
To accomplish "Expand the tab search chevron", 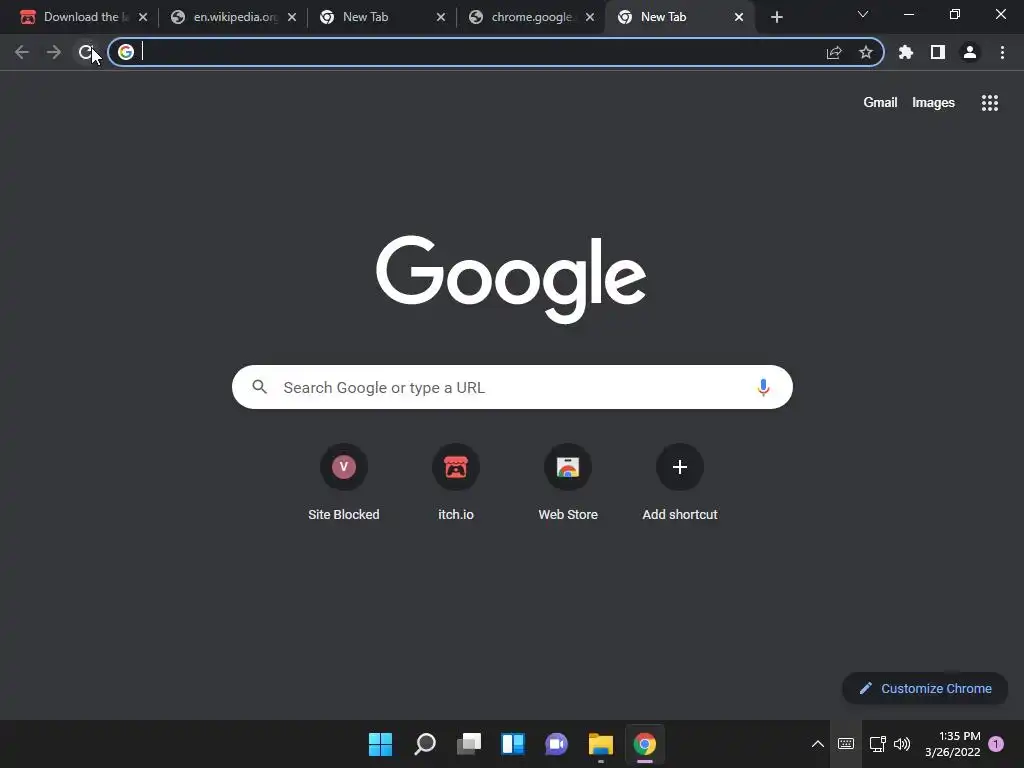I will pos(863,14).
